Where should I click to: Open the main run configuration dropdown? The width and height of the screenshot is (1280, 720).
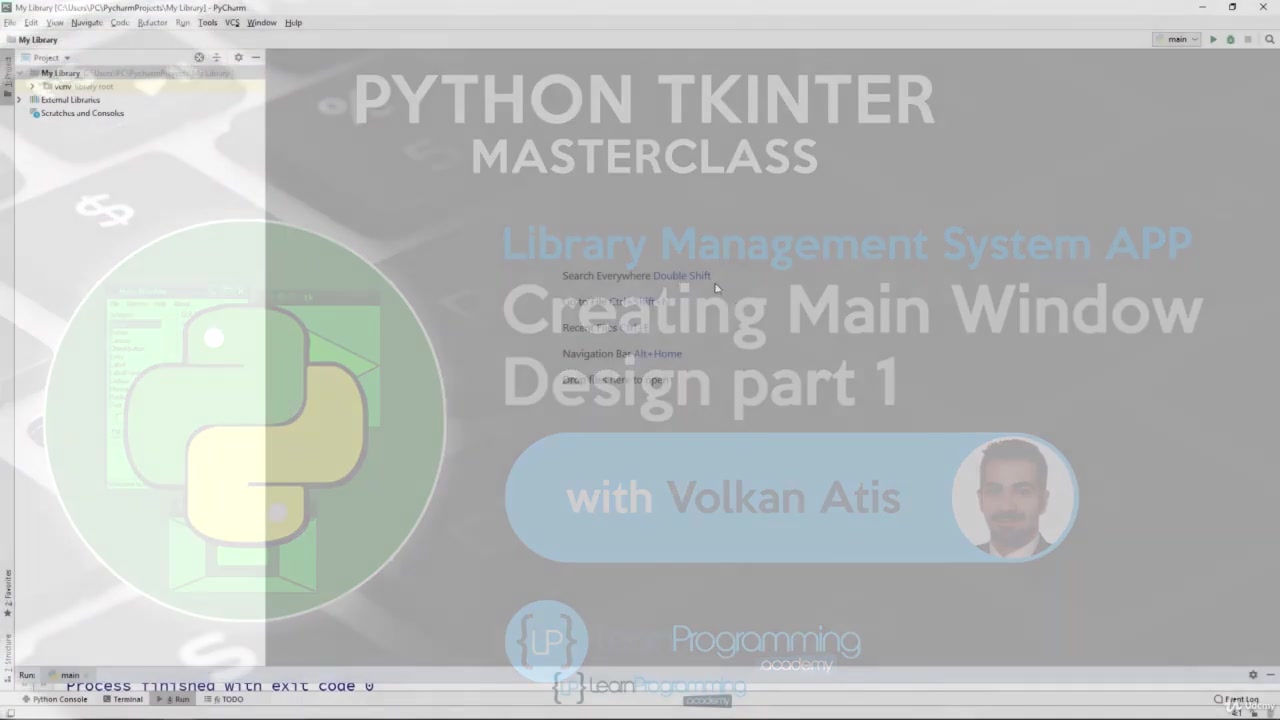coord(1176,40)
